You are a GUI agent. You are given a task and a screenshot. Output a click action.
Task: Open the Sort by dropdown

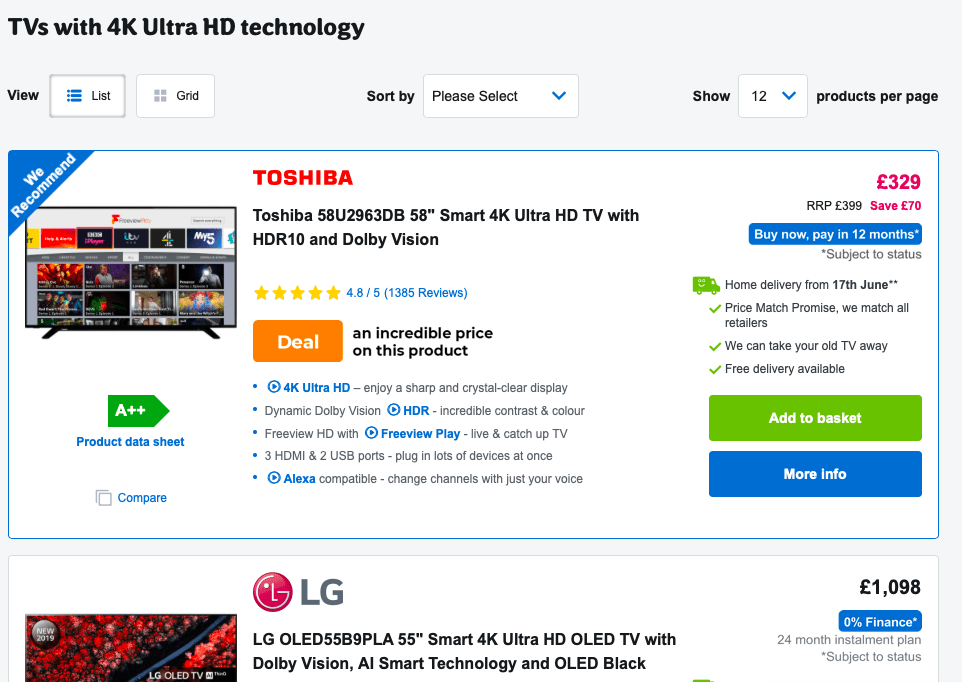(501, 96)
